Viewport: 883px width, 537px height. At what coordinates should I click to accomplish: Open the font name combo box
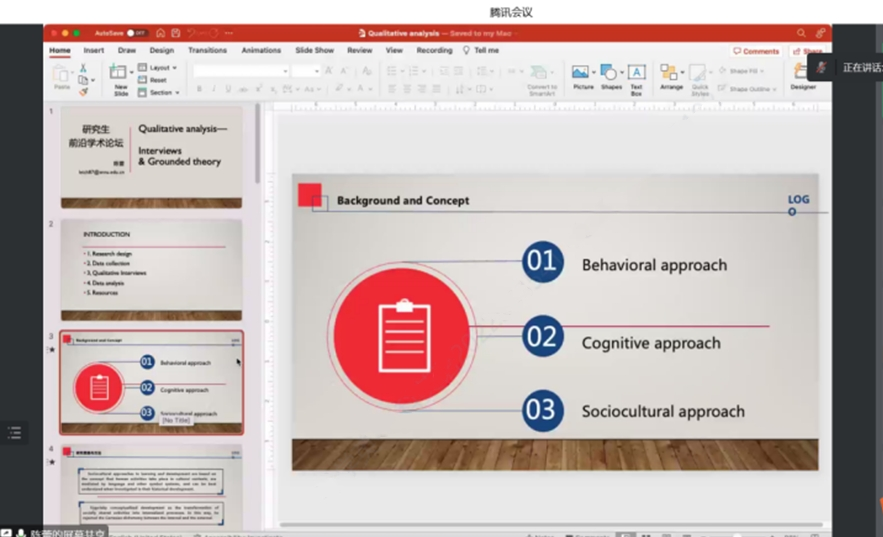(241, 71)
